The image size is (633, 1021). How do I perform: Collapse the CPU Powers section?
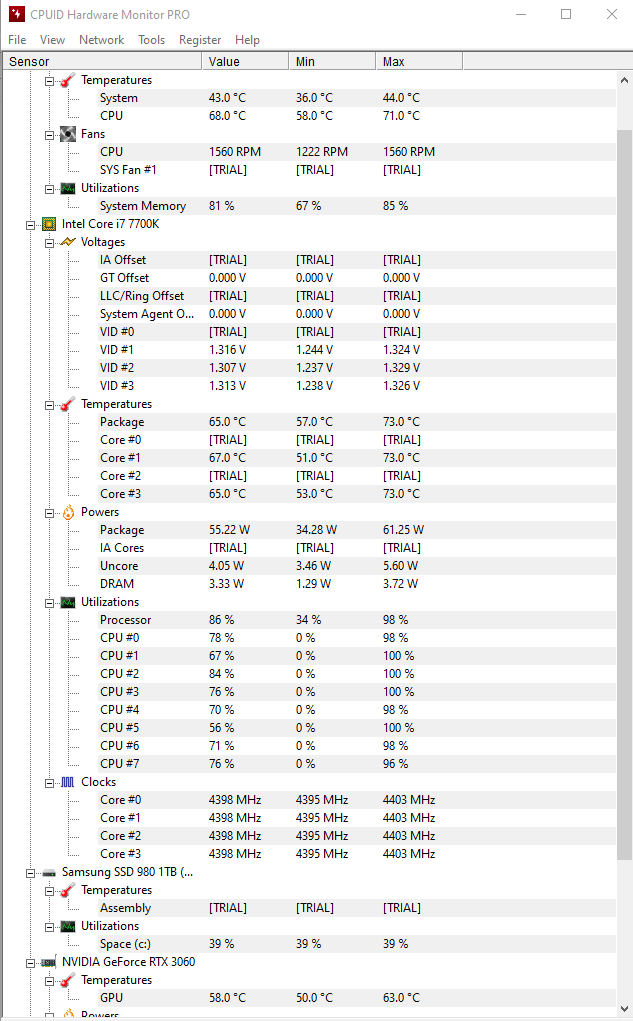click(x=49, y=513)
